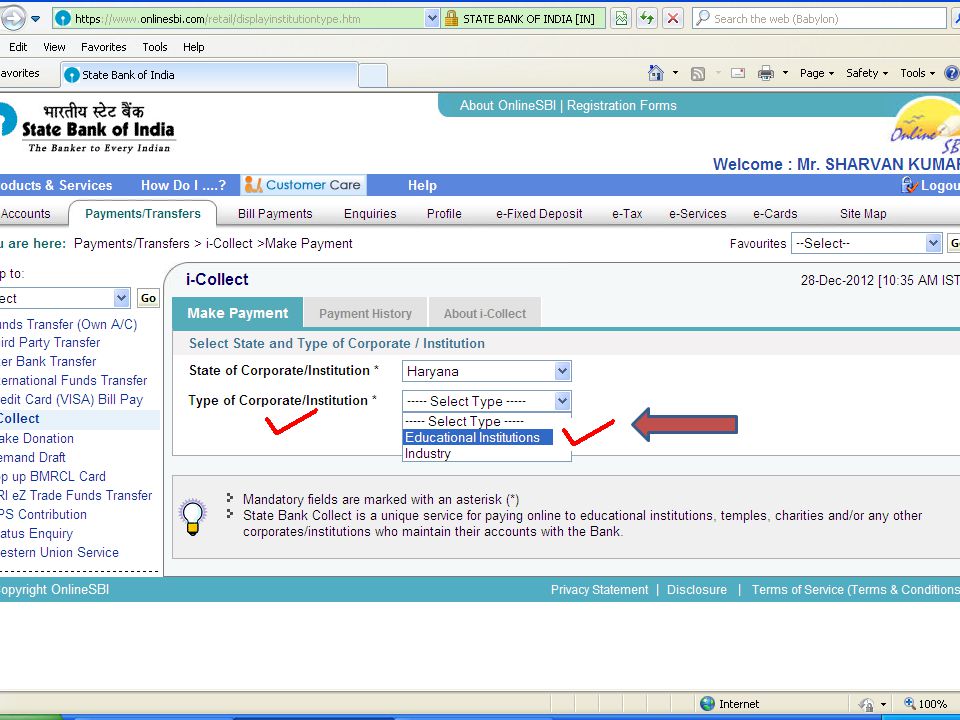
Task: Open the Tools command bar menu
Action: [917, 73]
